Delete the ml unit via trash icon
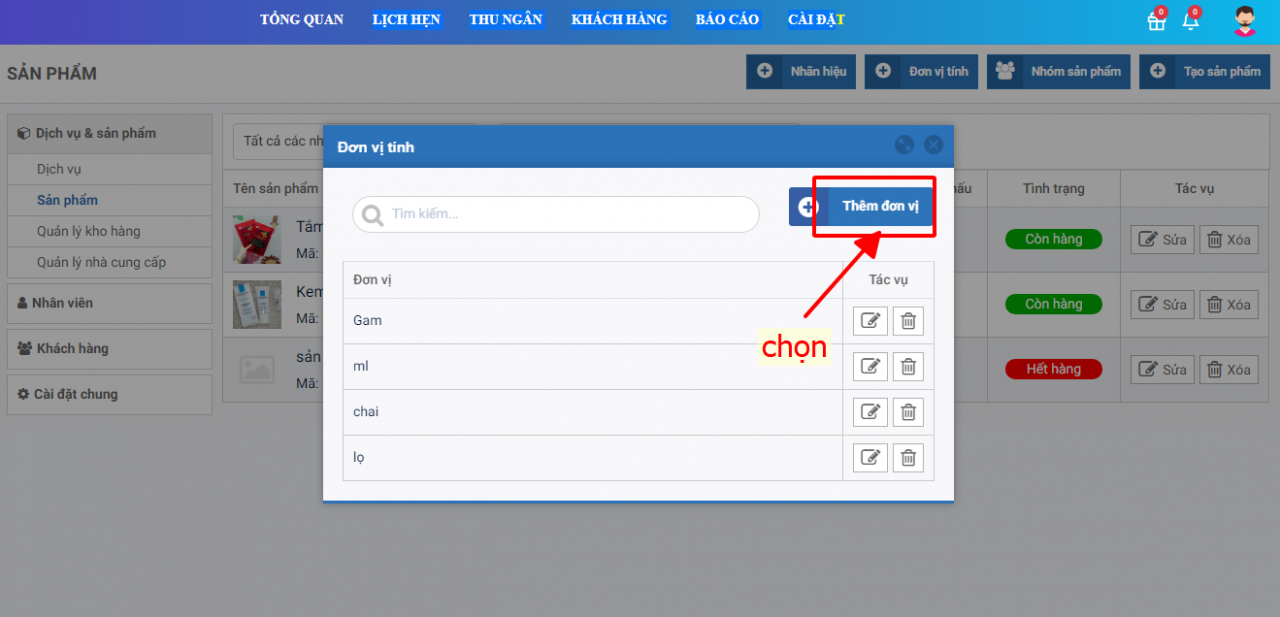Screen dimensions: 1280x617 908,367
